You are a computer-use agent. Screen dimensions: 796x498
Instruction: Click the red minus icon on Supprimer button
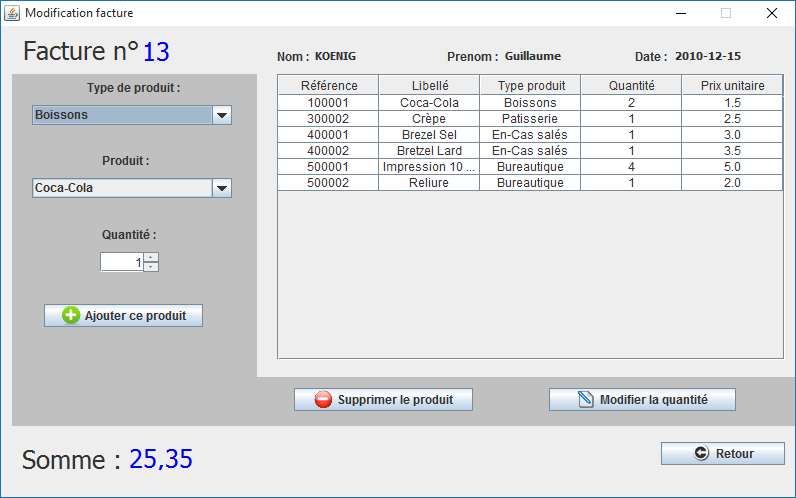(323, 400)
